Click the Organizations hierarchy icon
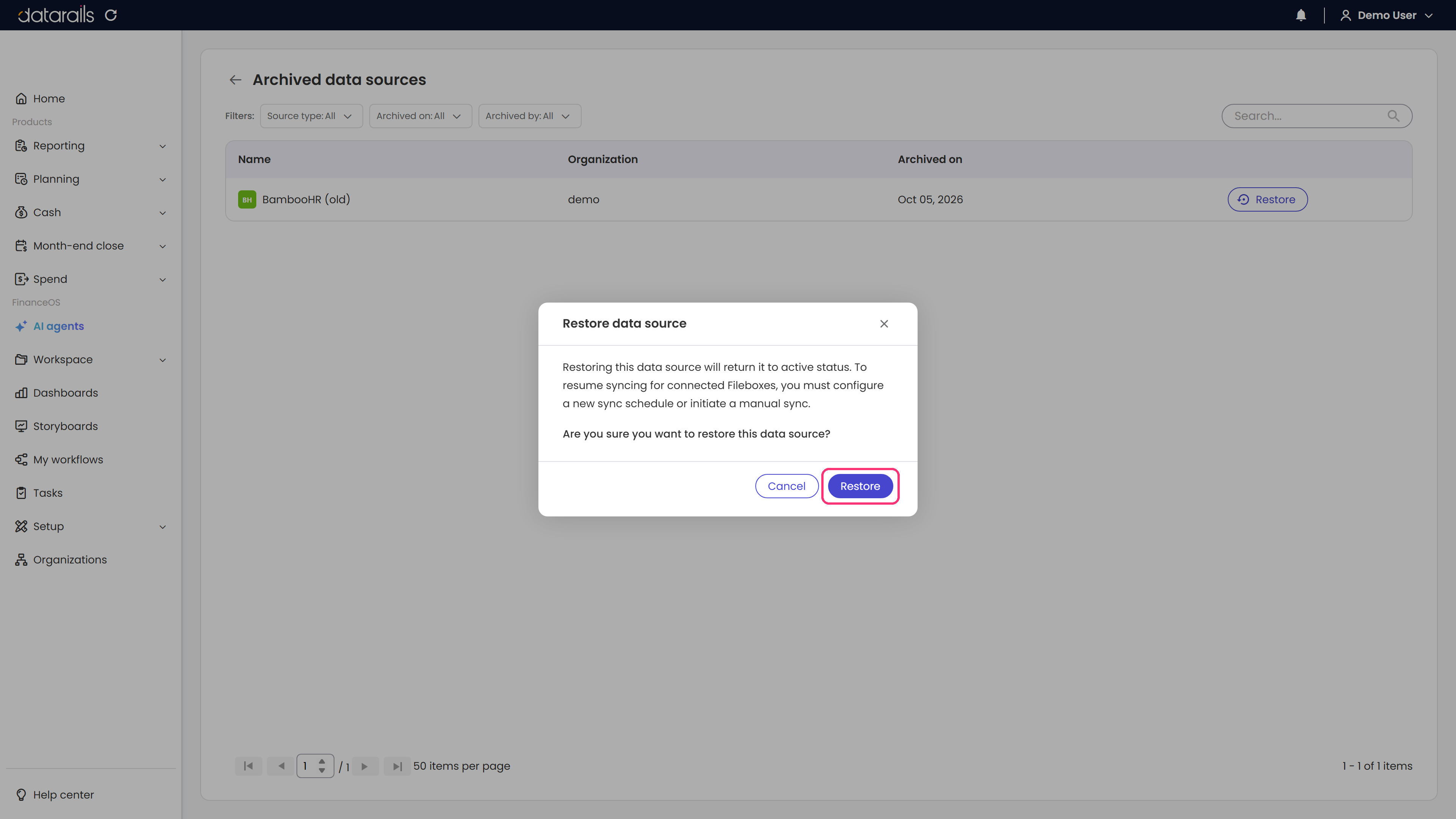The image size is (1456, 819). click(21, 560)
